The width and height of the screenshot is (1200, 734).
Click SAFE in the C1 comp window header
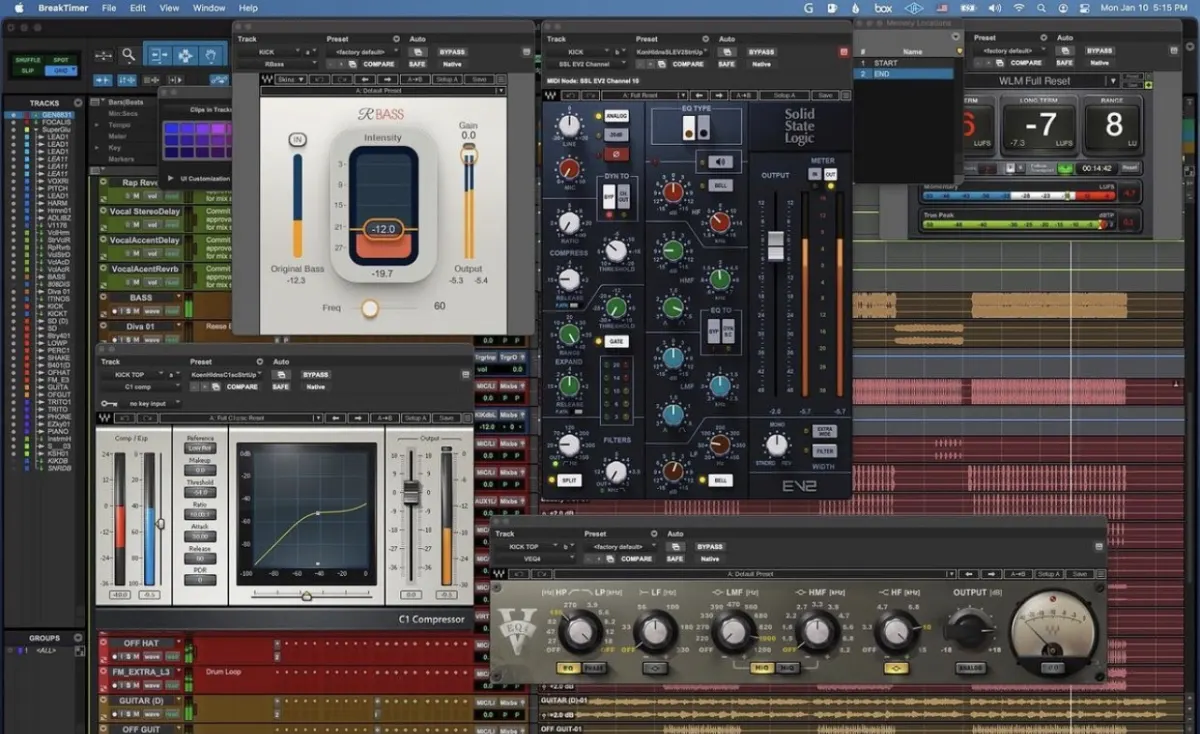pos(281,387)
